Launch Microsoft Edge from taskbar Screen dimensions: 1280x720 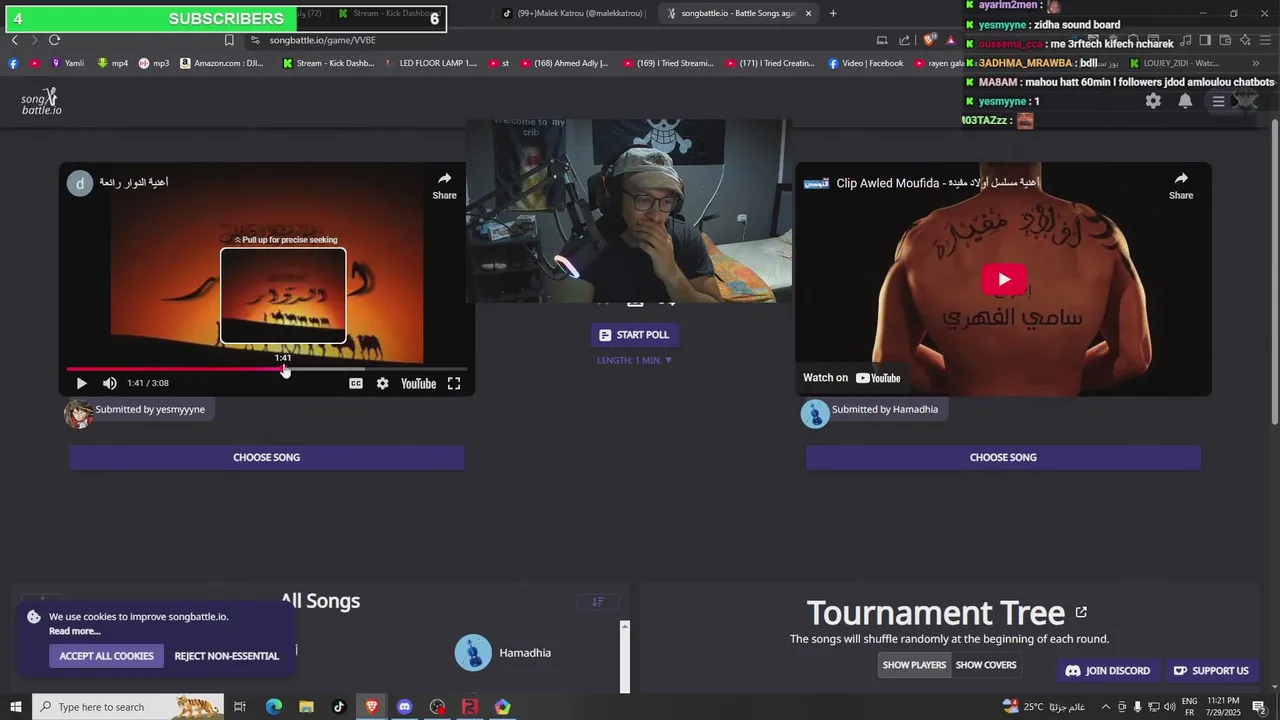pyautogui.click(x=273, y=707)
